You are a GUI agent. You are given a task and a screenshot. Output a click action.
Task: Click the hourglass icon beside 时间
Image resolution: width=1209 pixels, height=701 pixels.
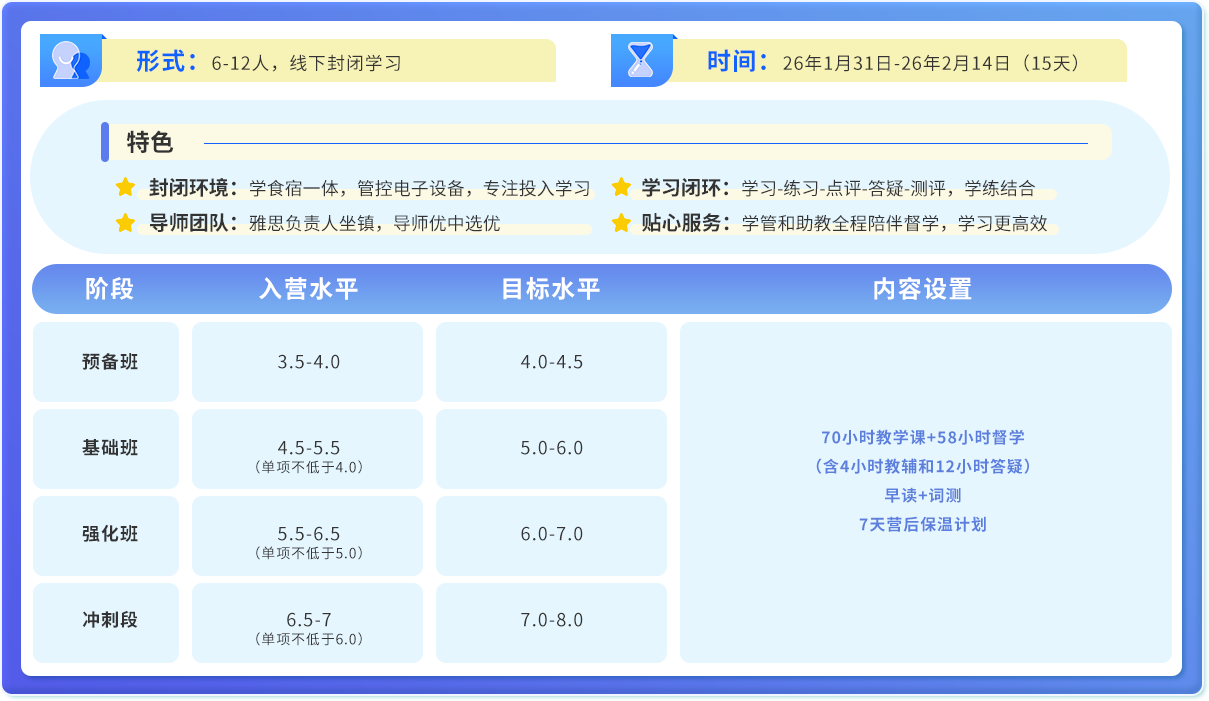pos(640,61)
